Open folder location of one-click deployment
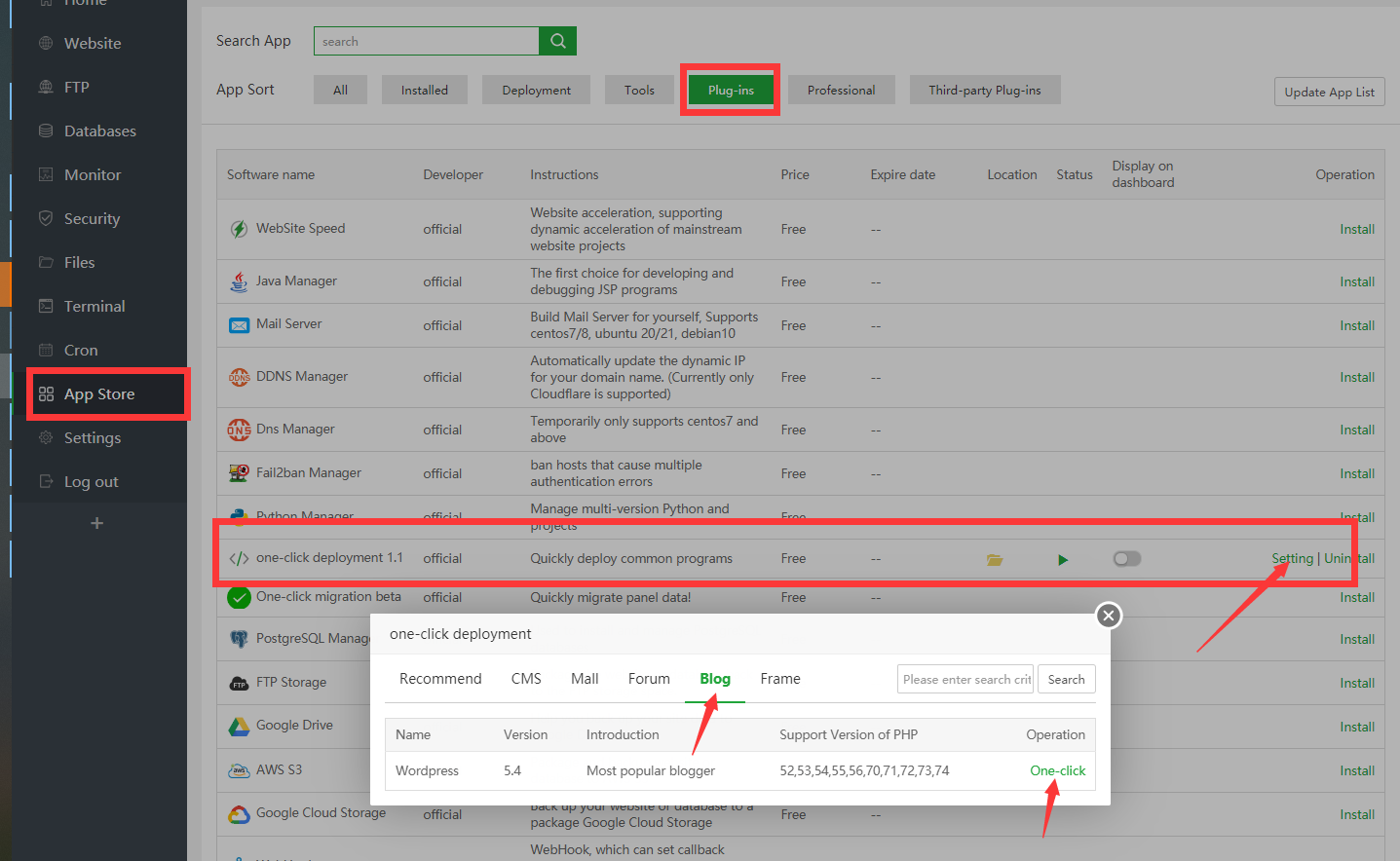 pos(994,560)
